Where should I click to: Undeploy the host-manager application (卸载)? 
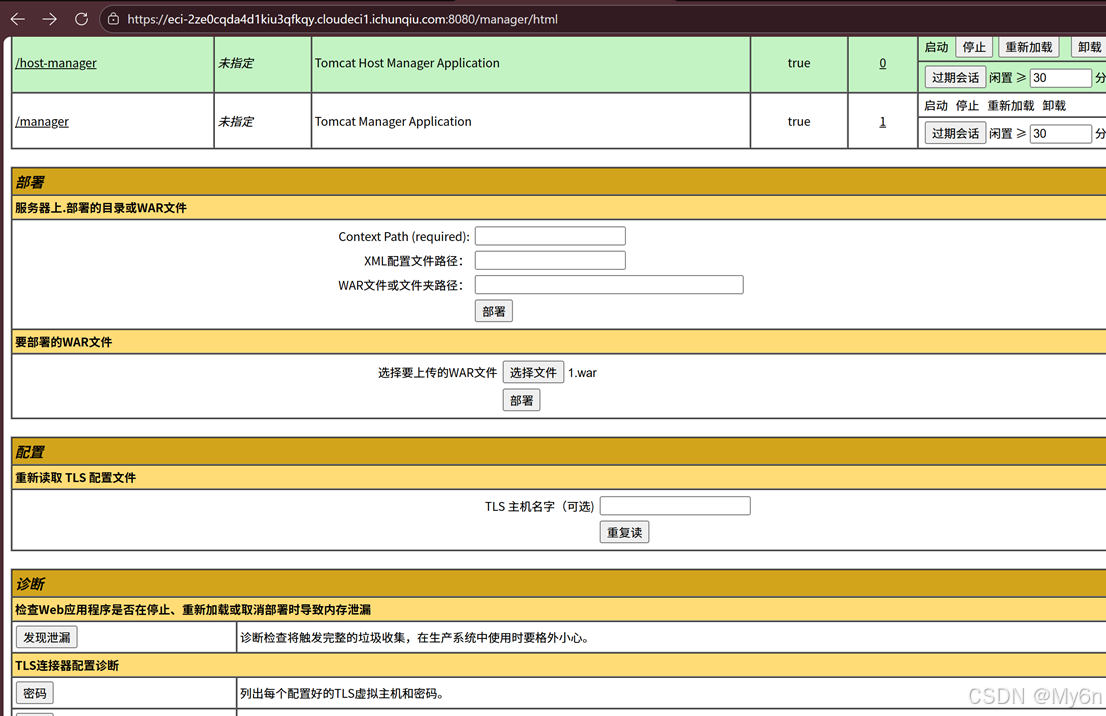[1089, 47]
